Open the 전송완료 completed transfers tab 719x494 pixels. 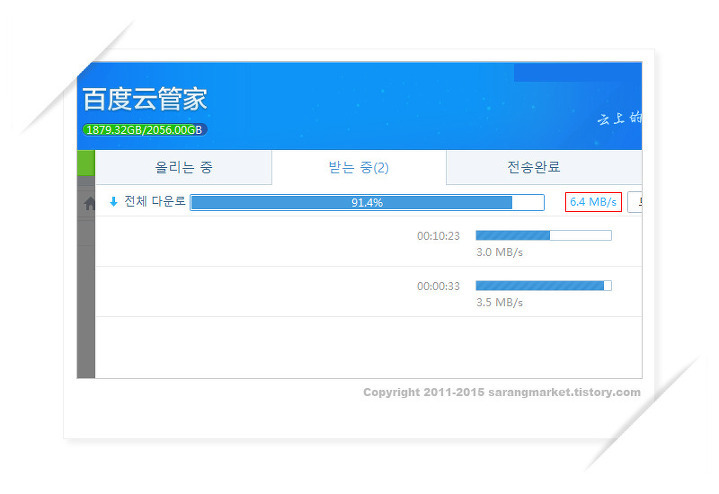[544, 167]
